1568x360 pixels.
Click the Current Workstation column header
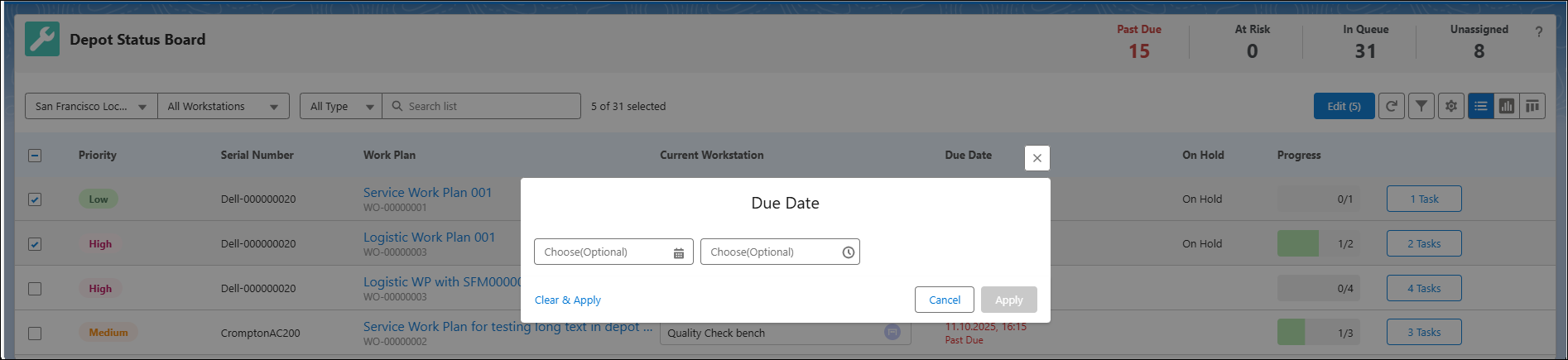click(712, 155)
